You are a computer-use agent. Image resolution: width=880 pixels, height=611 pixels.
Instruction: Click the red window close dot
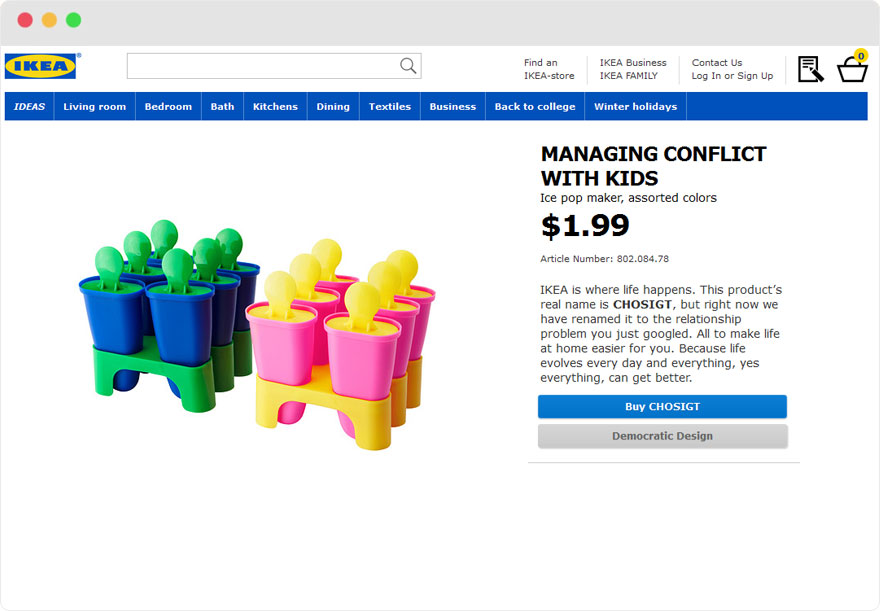point(25,20)
